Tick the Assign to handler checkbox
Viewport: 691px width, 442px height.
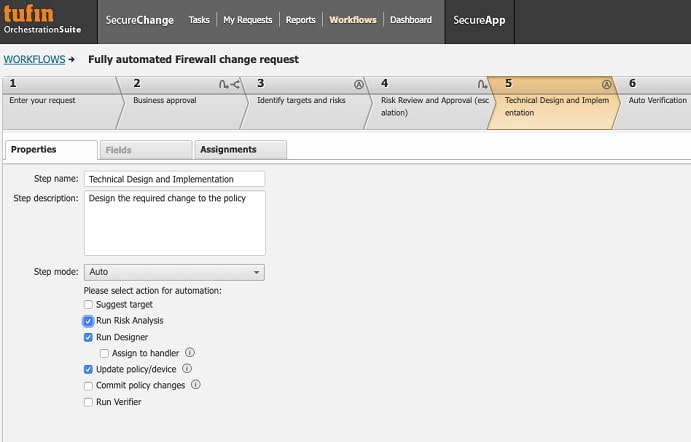[x=104, y=353]
